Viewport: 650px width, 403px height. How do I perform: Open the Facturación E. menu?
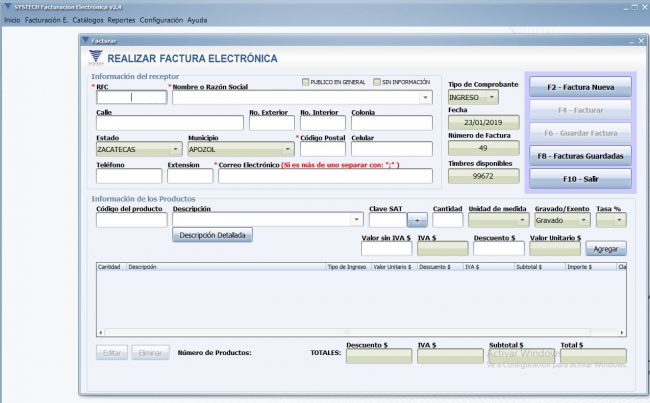[x=46, y=20]
